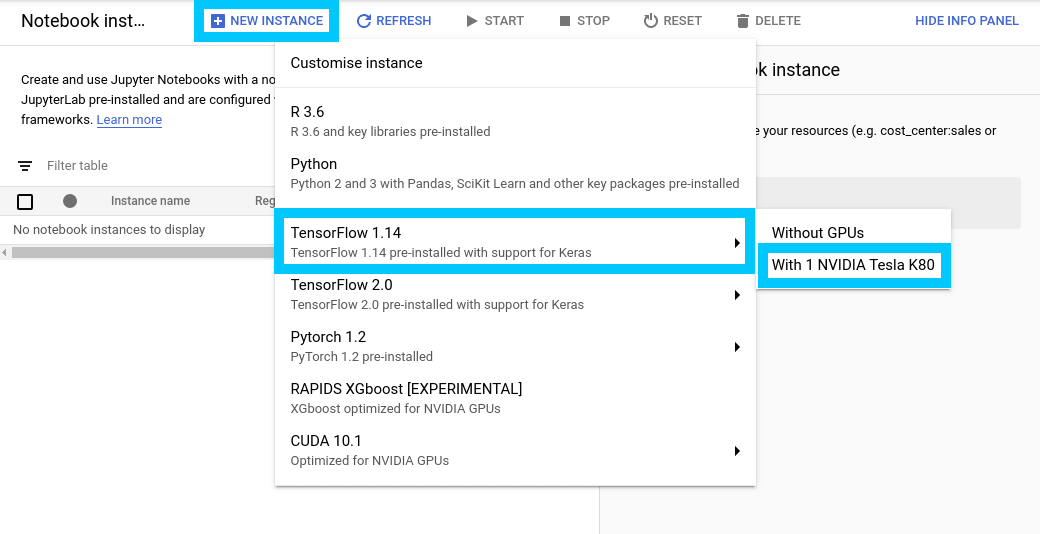1040x534 pixels.
Task: Expand the Pytorch 1.2 submenu arrow
Action: coord(737,347)
